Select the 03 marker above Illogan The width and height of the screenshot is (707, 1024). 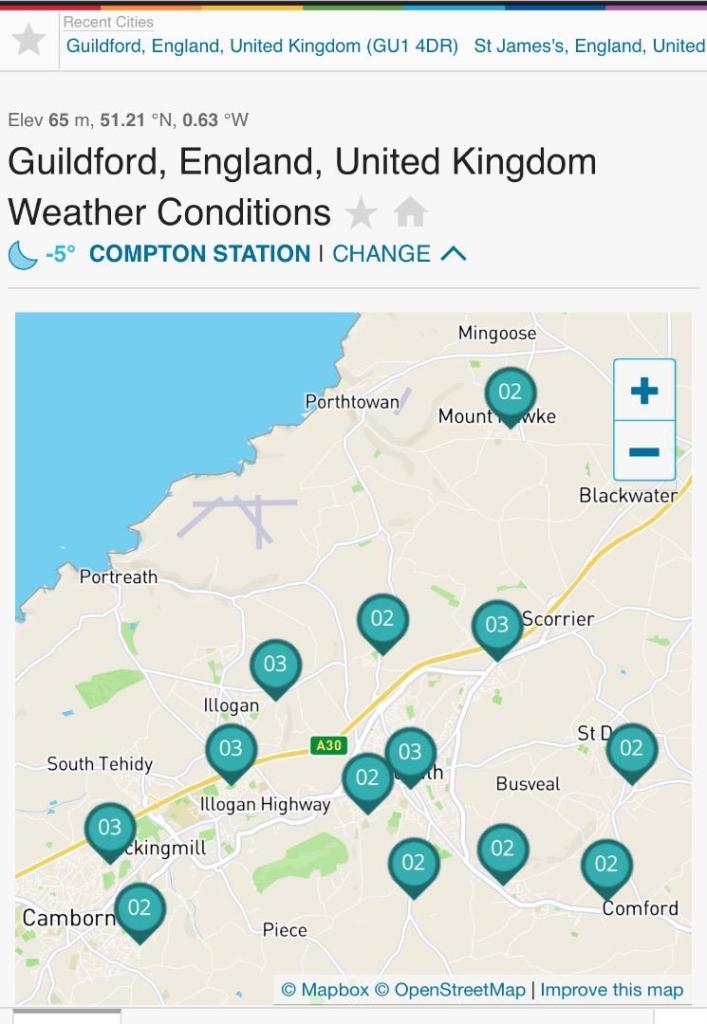pyautogui.click(x=275, y=665)
